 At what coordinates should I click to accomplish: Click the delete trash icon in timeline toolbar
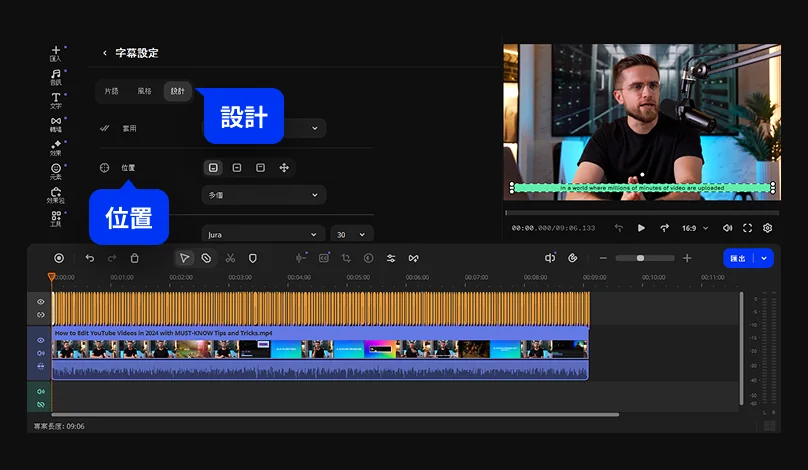pos(135,258)
